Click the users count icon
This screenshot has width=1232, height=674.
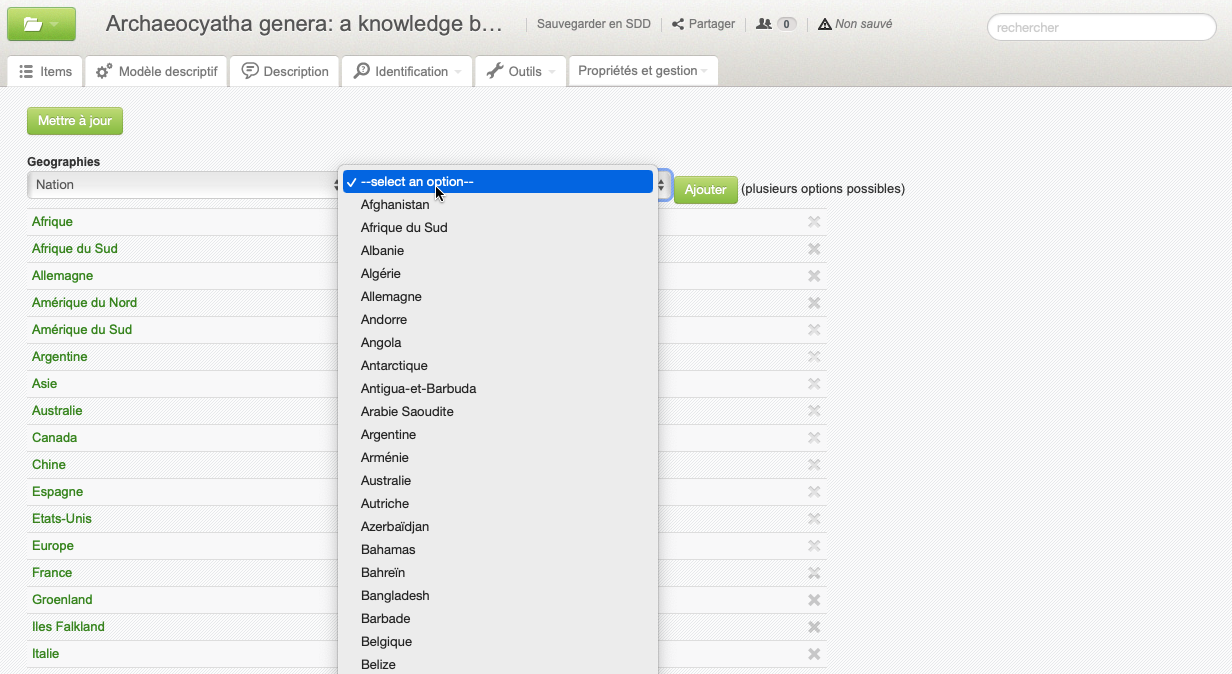point(764,24)
